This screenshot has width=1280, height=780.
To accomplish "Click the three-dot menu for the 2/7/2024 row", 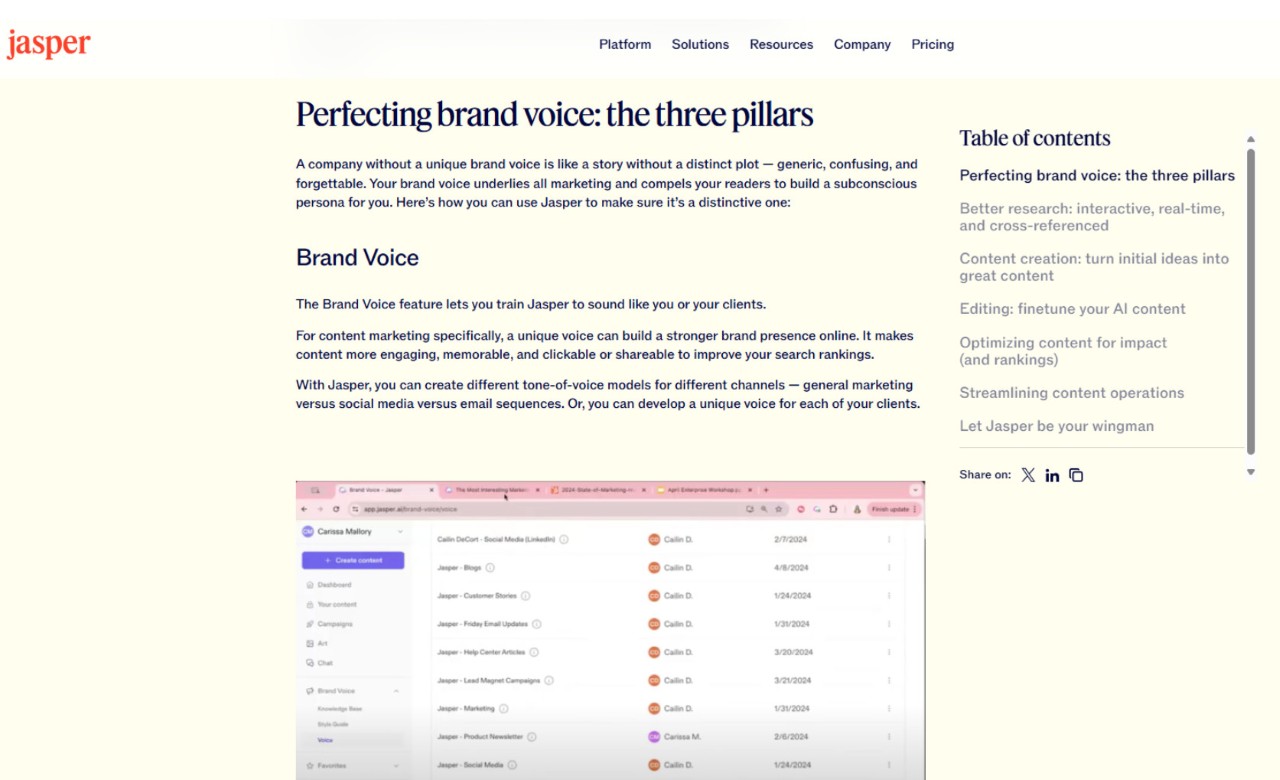I will click(x=888, y=540).
